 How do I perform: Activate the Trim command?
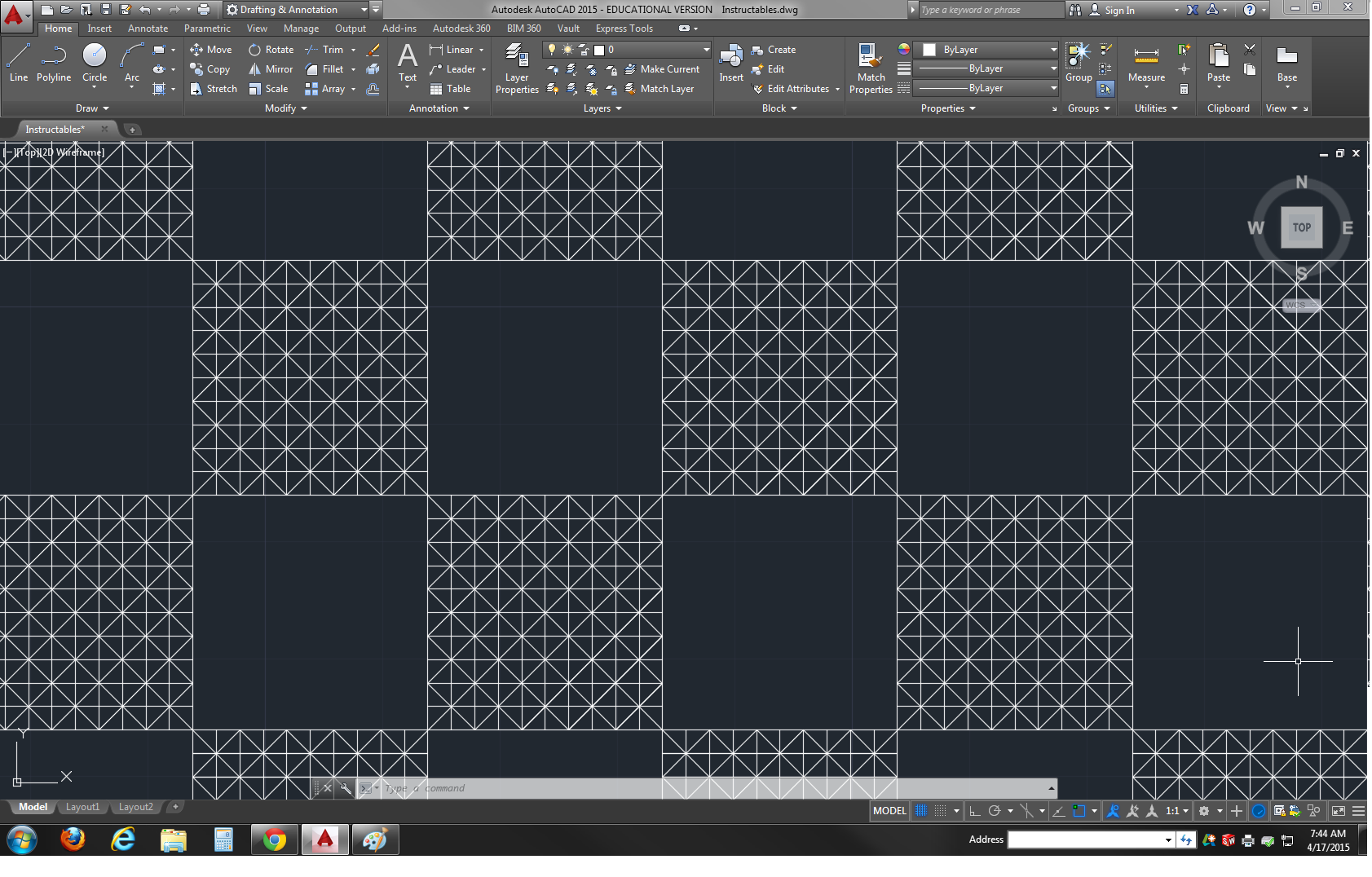click(x=324, y=50)
